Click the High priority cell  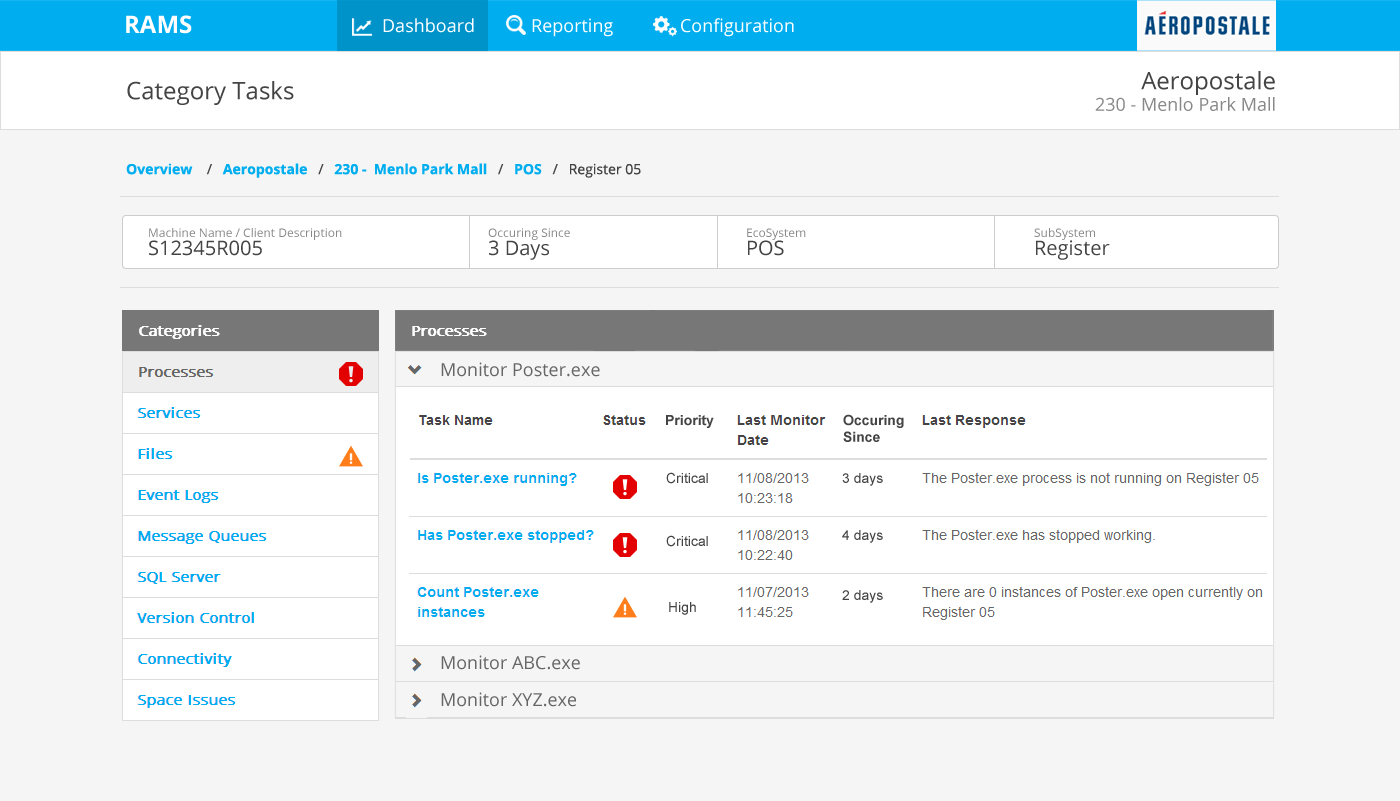682,608
